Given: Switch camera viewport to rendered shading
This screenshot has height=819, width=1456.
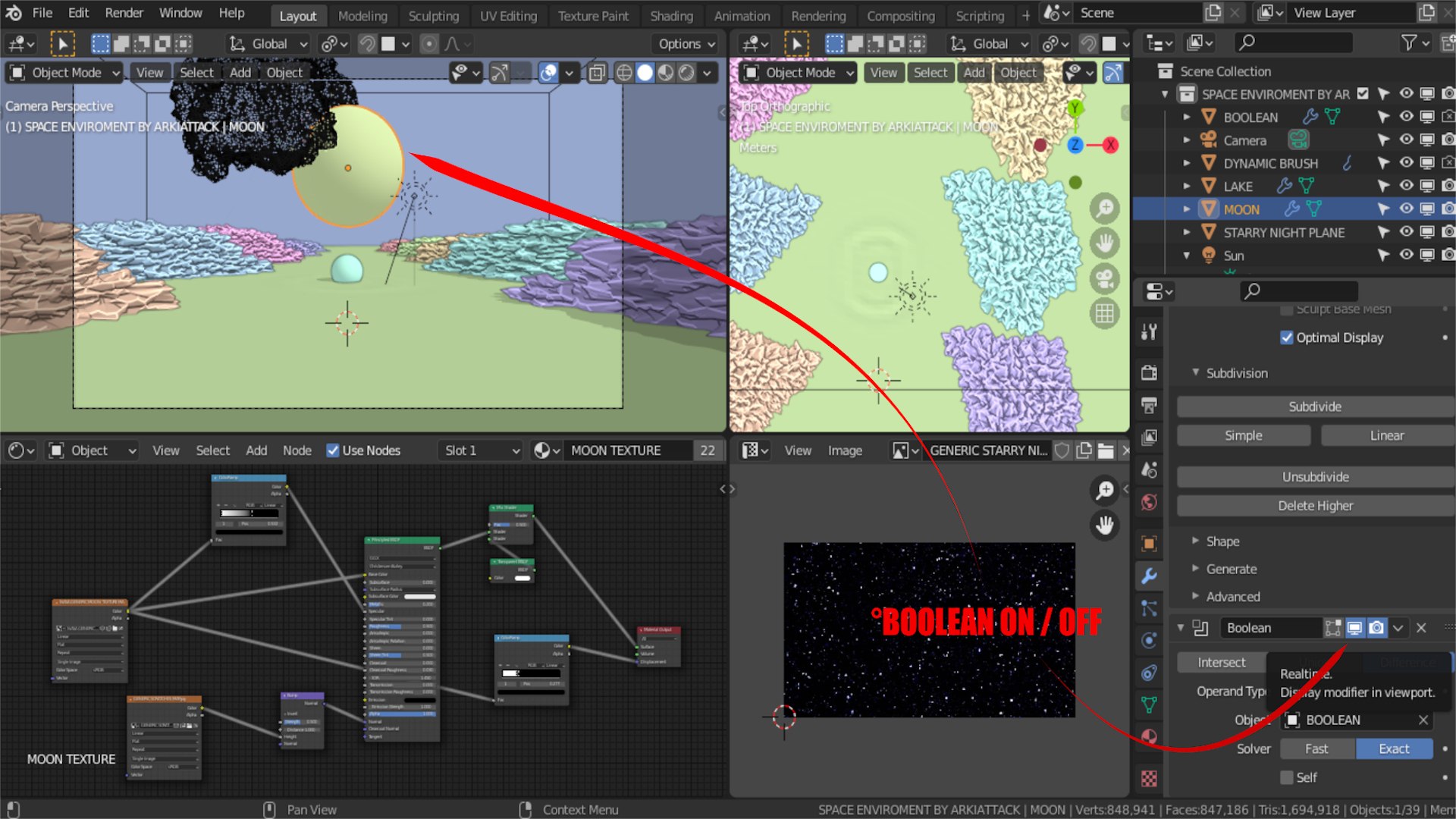Looking at the screenshot, I should point(686,73).
